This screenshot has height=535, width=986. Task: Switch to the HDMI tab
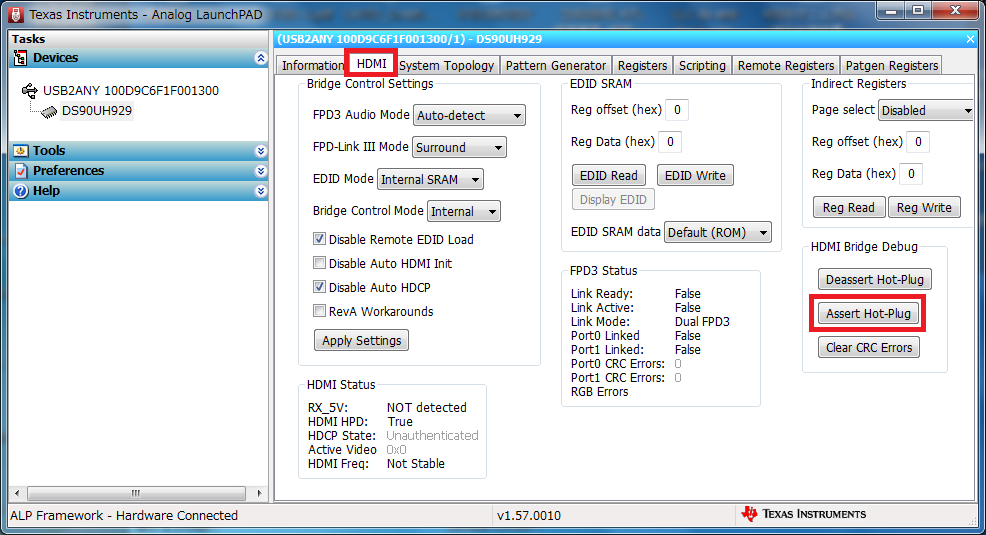click(x=371, y=63)
